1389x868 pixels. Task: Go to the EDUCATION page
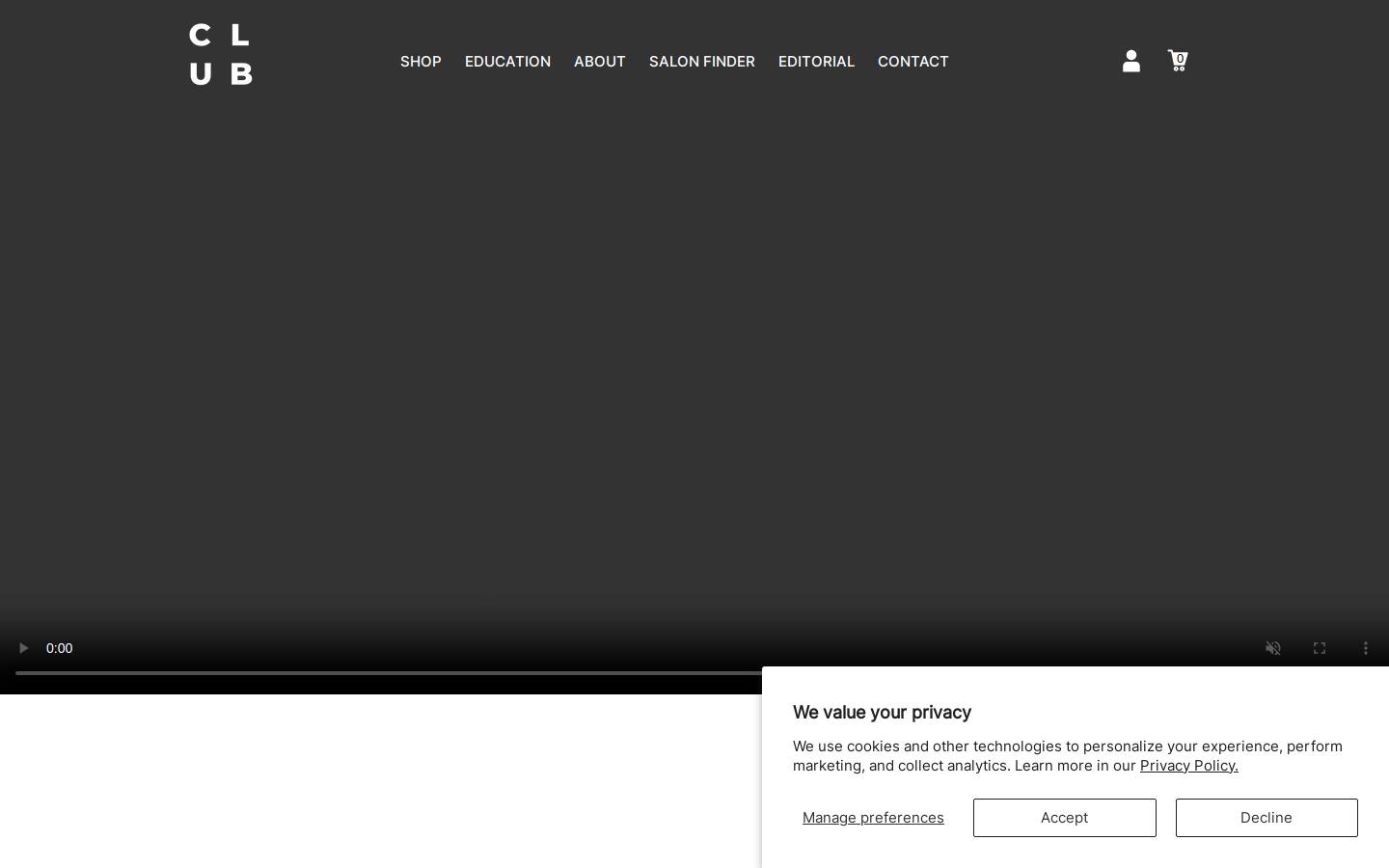click(x=507, y=62)
